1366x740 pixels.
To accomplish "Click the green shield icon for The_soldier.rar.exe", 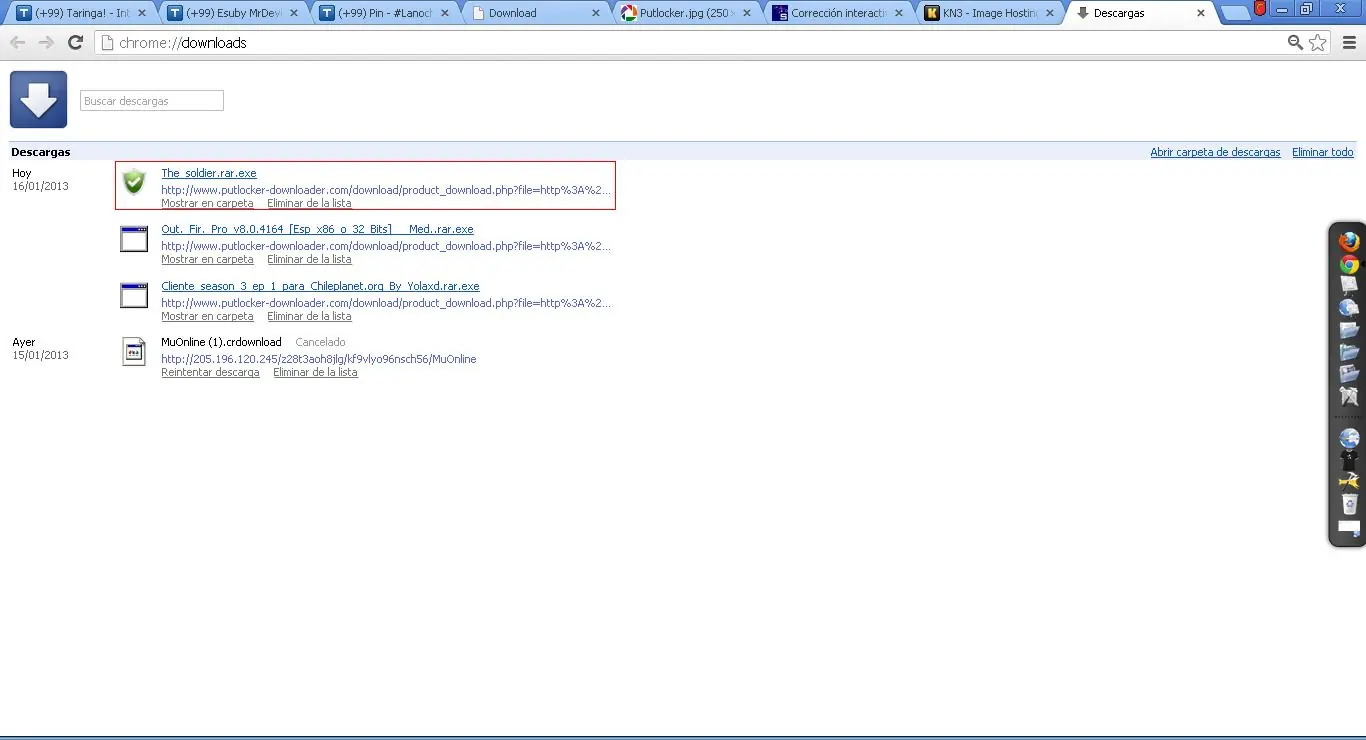I will coord(133,182).
